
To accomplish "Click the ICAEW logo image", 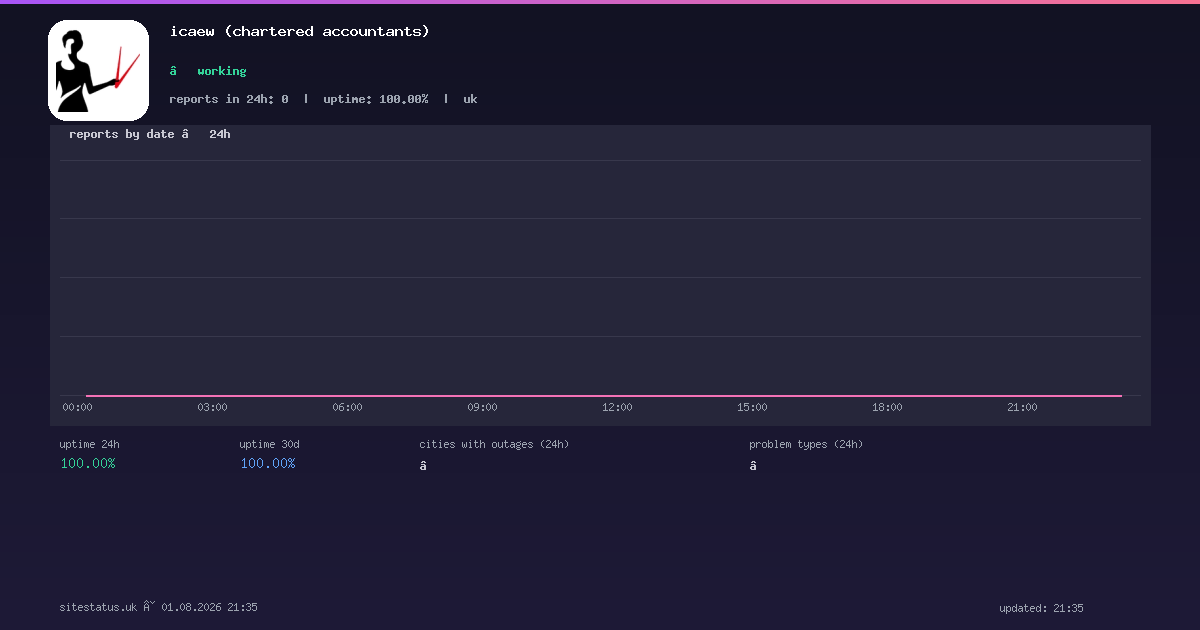I will 98,70.
